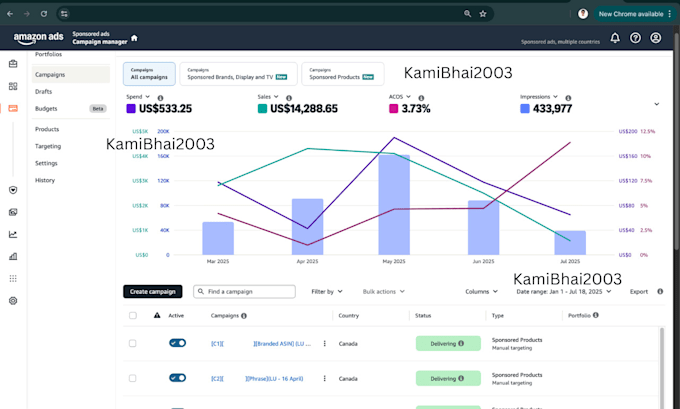Image resolution: width=680 pixels, height=409 pixels.
Task: Click info icon next to ACOS
Action: pyautogui.click(x=421, y=98)
